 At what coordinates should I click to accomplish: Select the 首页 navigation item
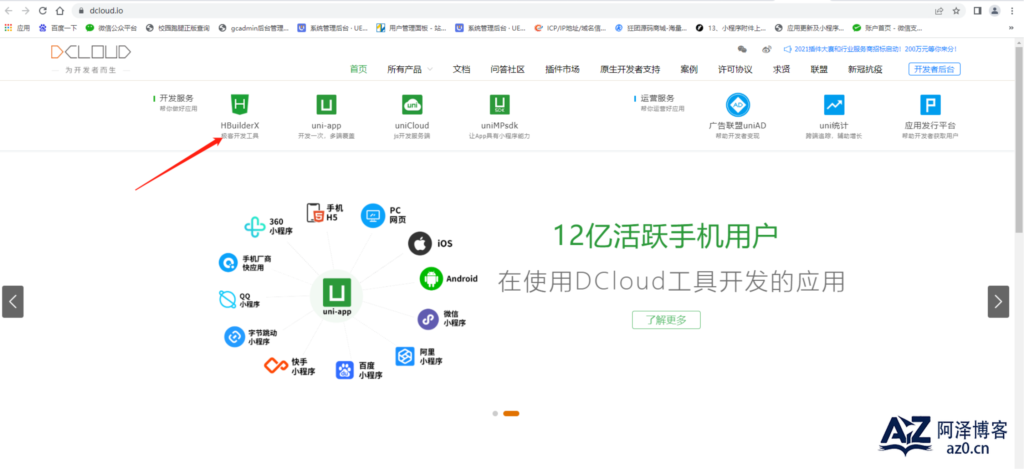coord(359,69)
